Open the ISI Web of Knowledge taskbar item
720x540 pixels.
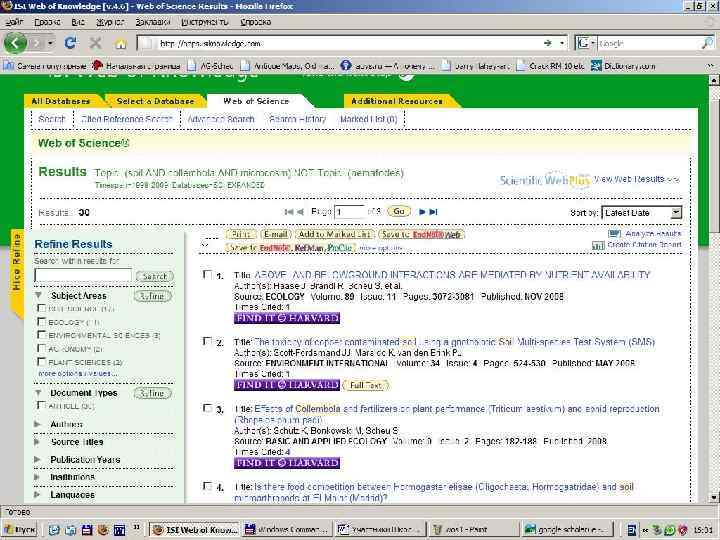(x=195, y=530)
